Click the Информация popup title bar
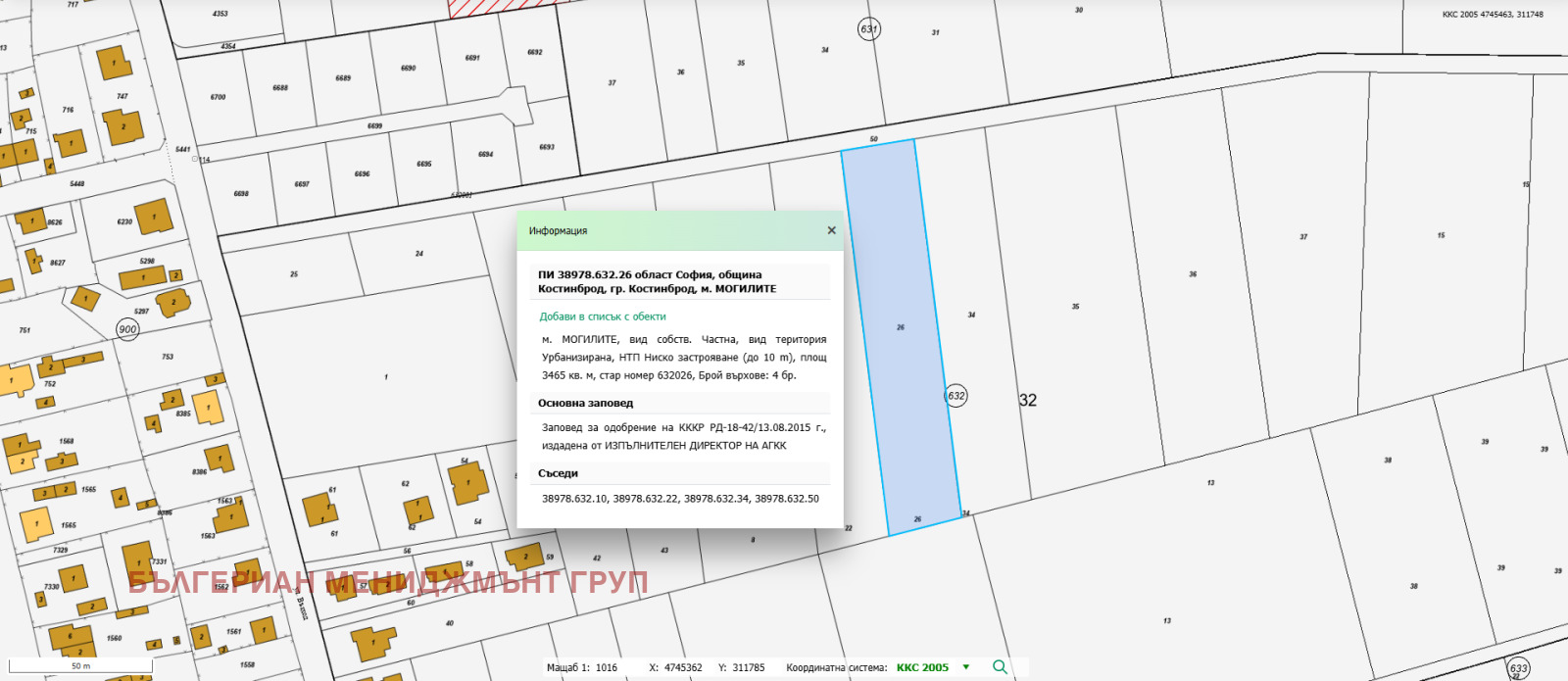 (x=666, y=230)
